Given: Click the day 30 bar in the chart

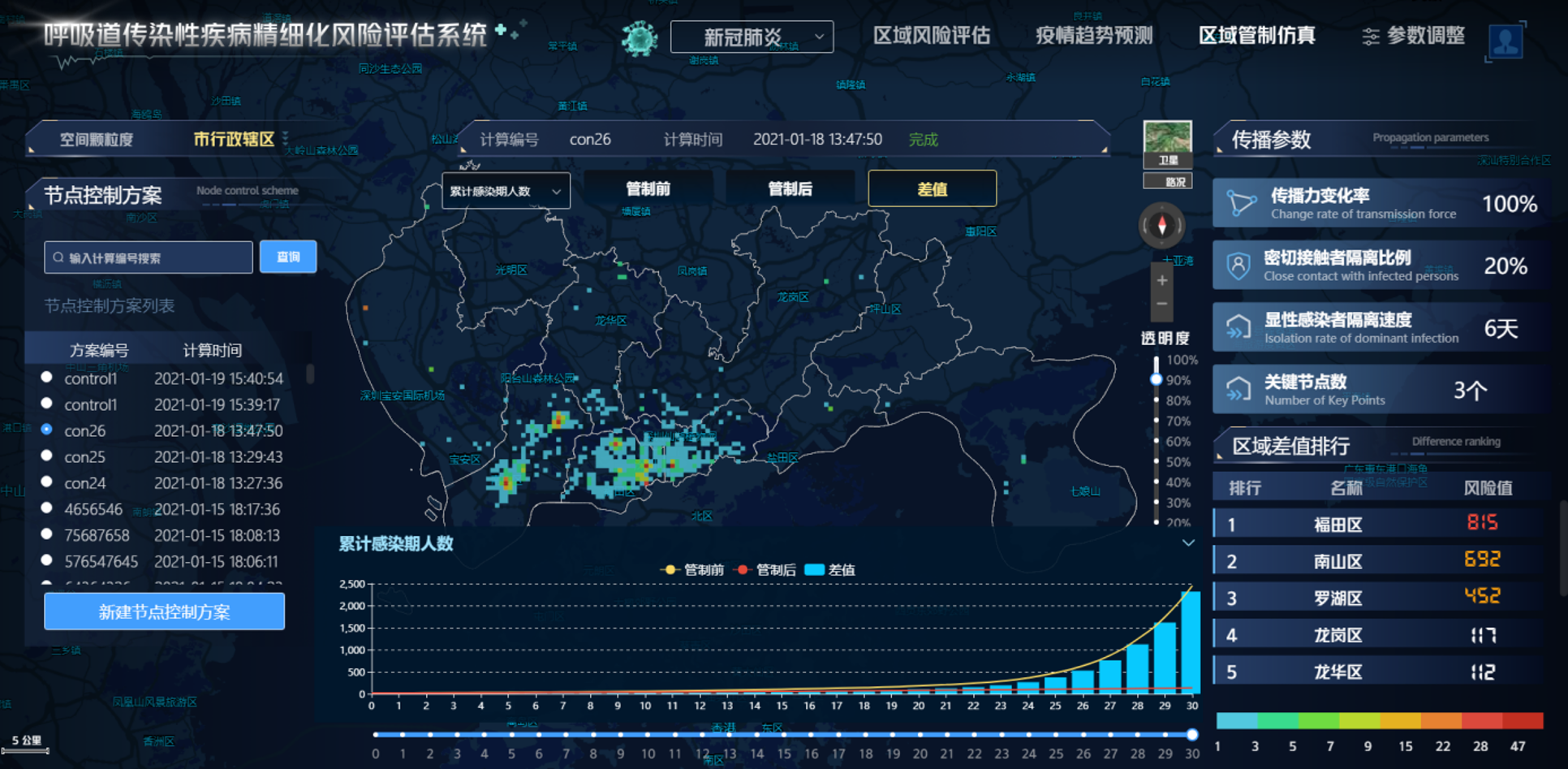Looking at the screenshot, I should tap(1191, 642).
